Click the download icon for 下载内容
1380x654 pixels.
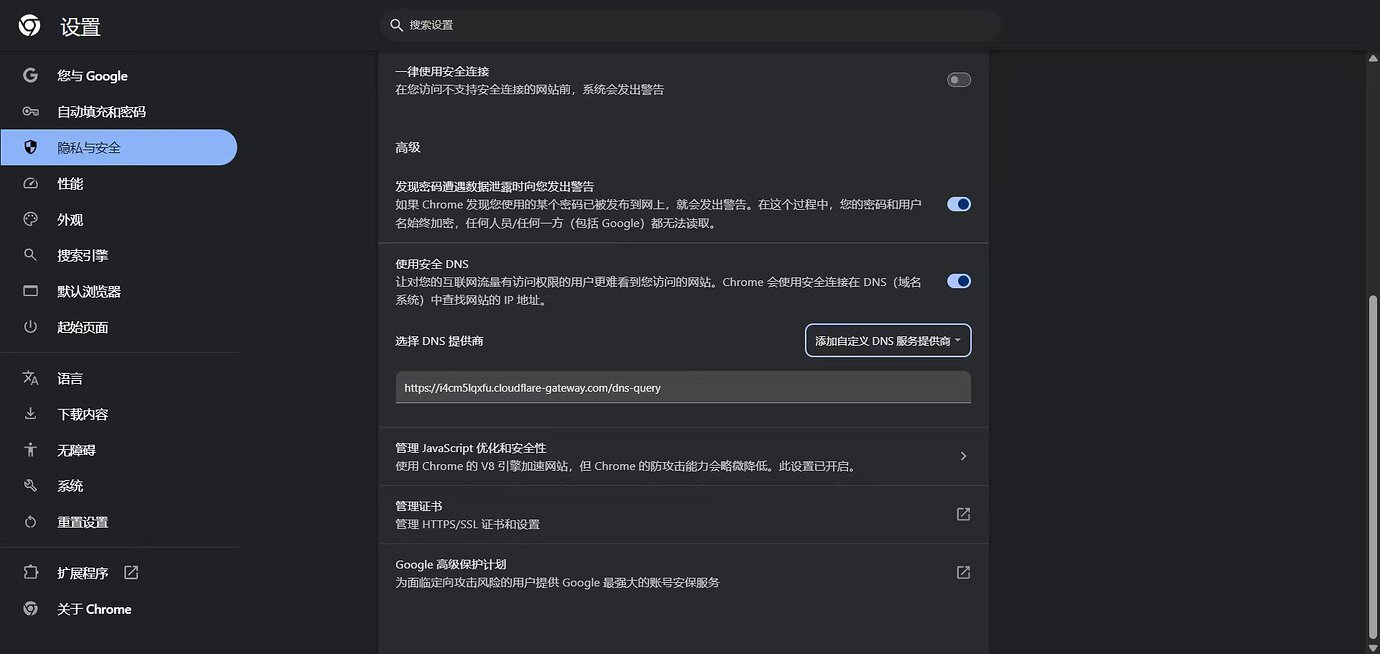tap(30, 414)
